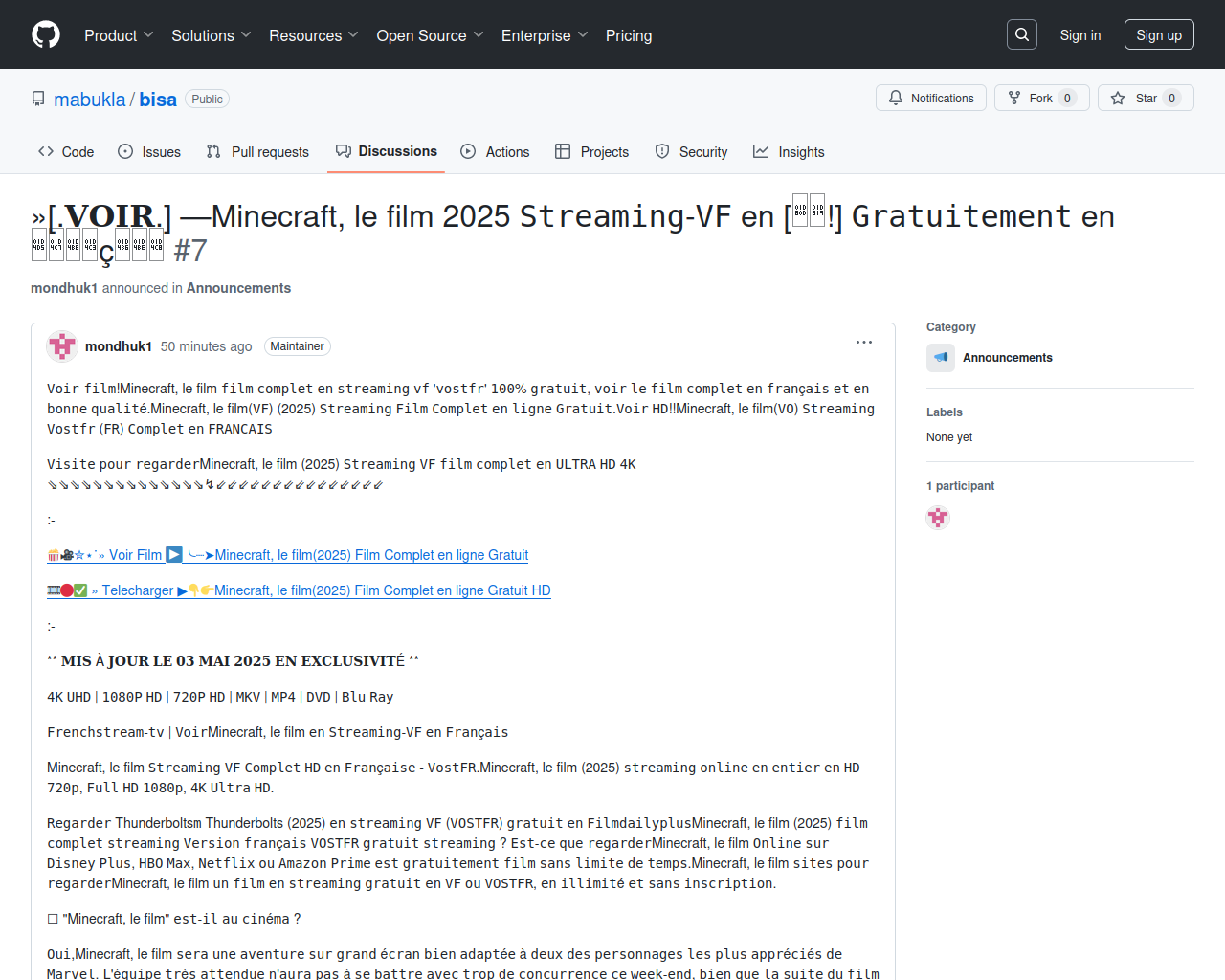Image resolution: width=1225 pixels, height=980 pixels.
Task: Switch to the Security tab
Action: click(x=691, y=151)
